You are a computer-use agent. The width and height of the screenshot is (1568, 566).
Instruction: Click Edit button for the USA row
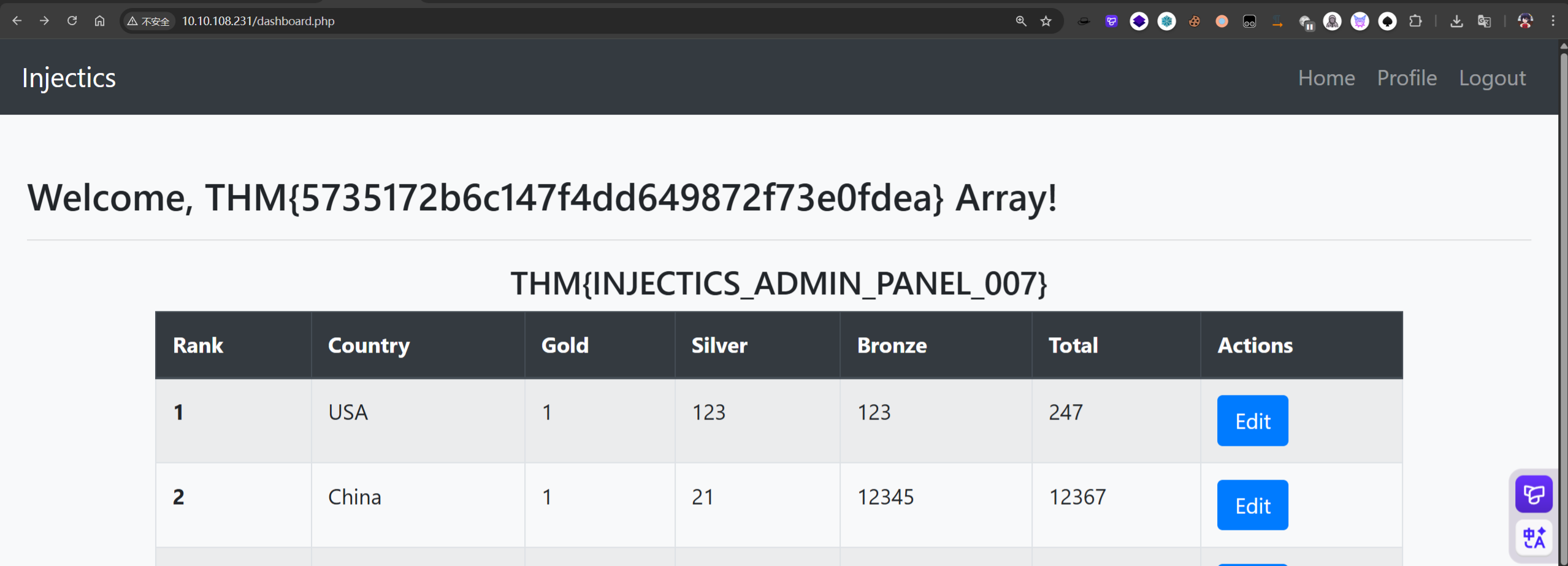point(1252,421)
